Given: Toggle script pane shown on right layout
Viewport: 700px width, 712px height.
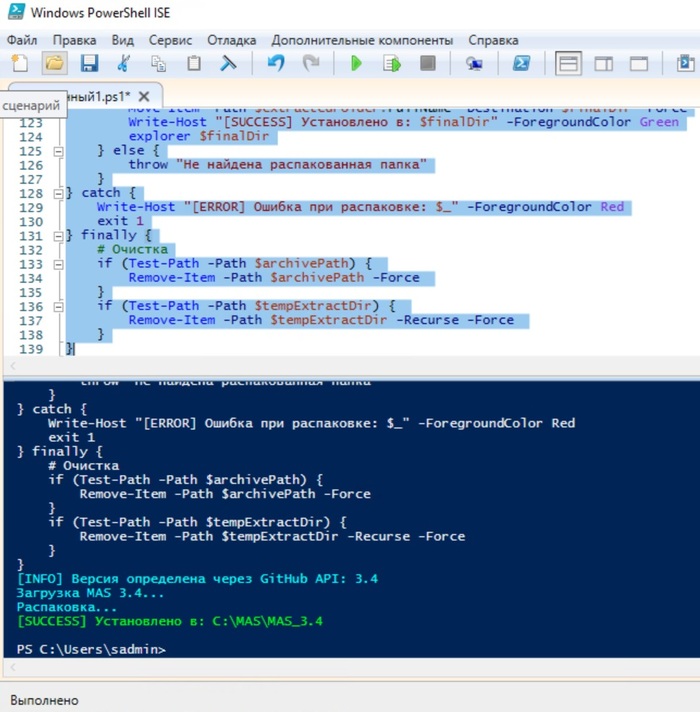Looking at the screenshot, I should coord(604,64).
